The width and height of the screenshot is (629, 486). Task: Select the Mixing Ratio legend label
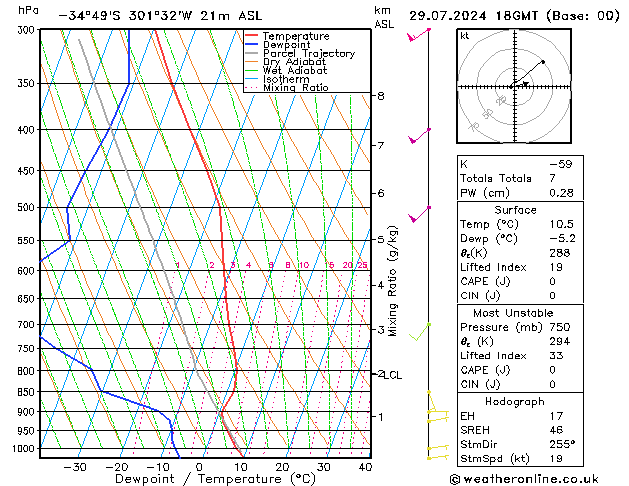click(x=296, y=87)
